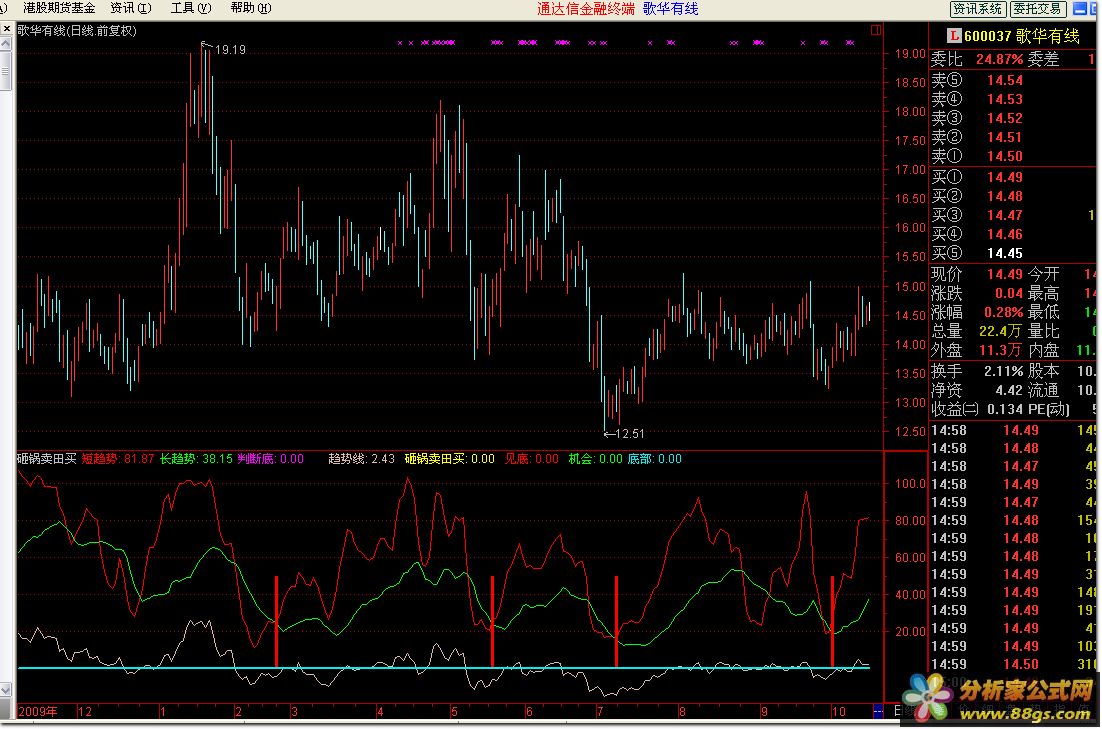Click the small blue icon at the timeline end
1102x729 pixels.
coord(878,711)
